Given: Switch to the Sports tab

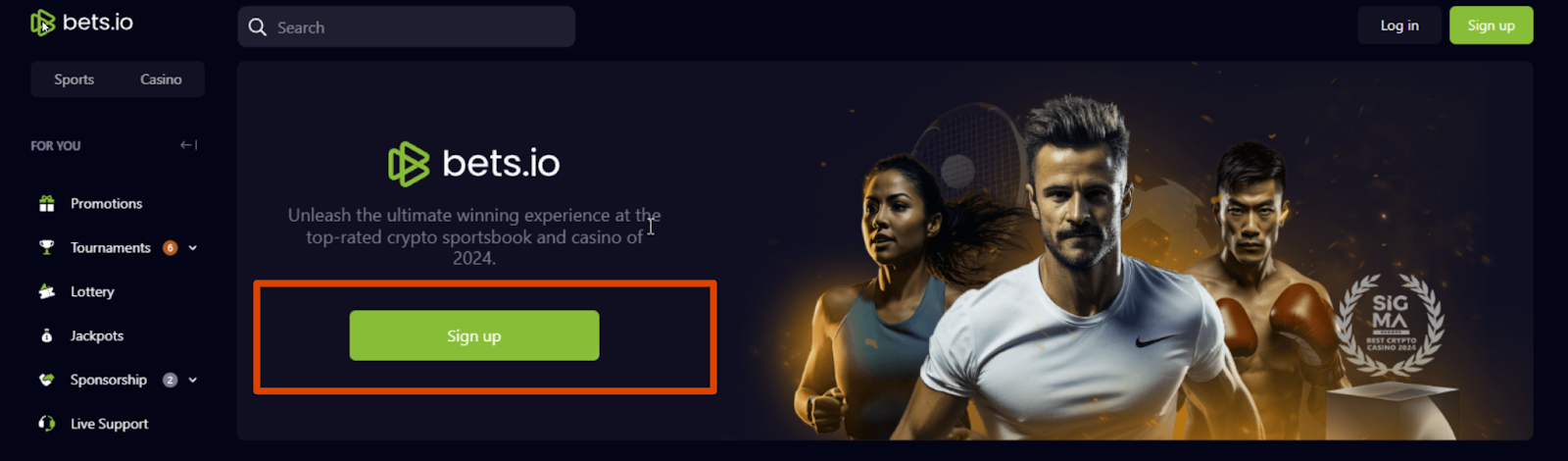Looking at the screenshot, I should (74, 79).
